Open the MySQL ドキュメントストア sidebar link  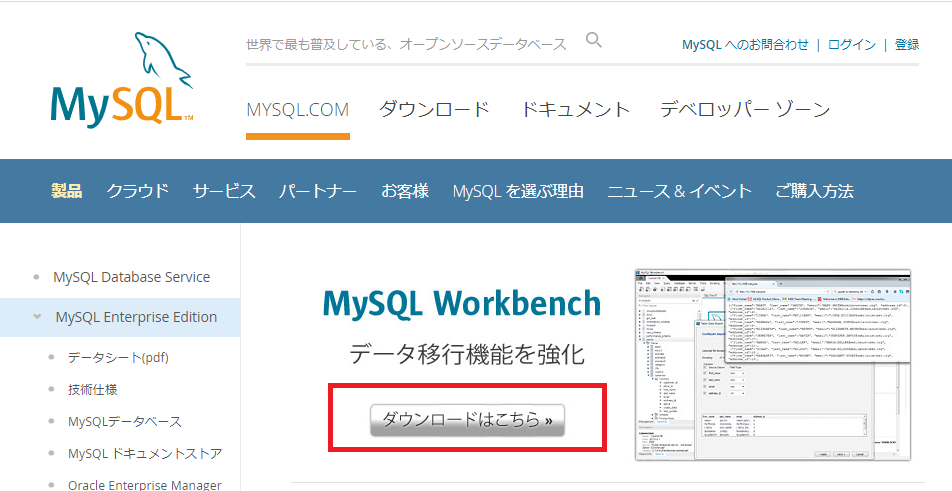click(x=145, y=454)
